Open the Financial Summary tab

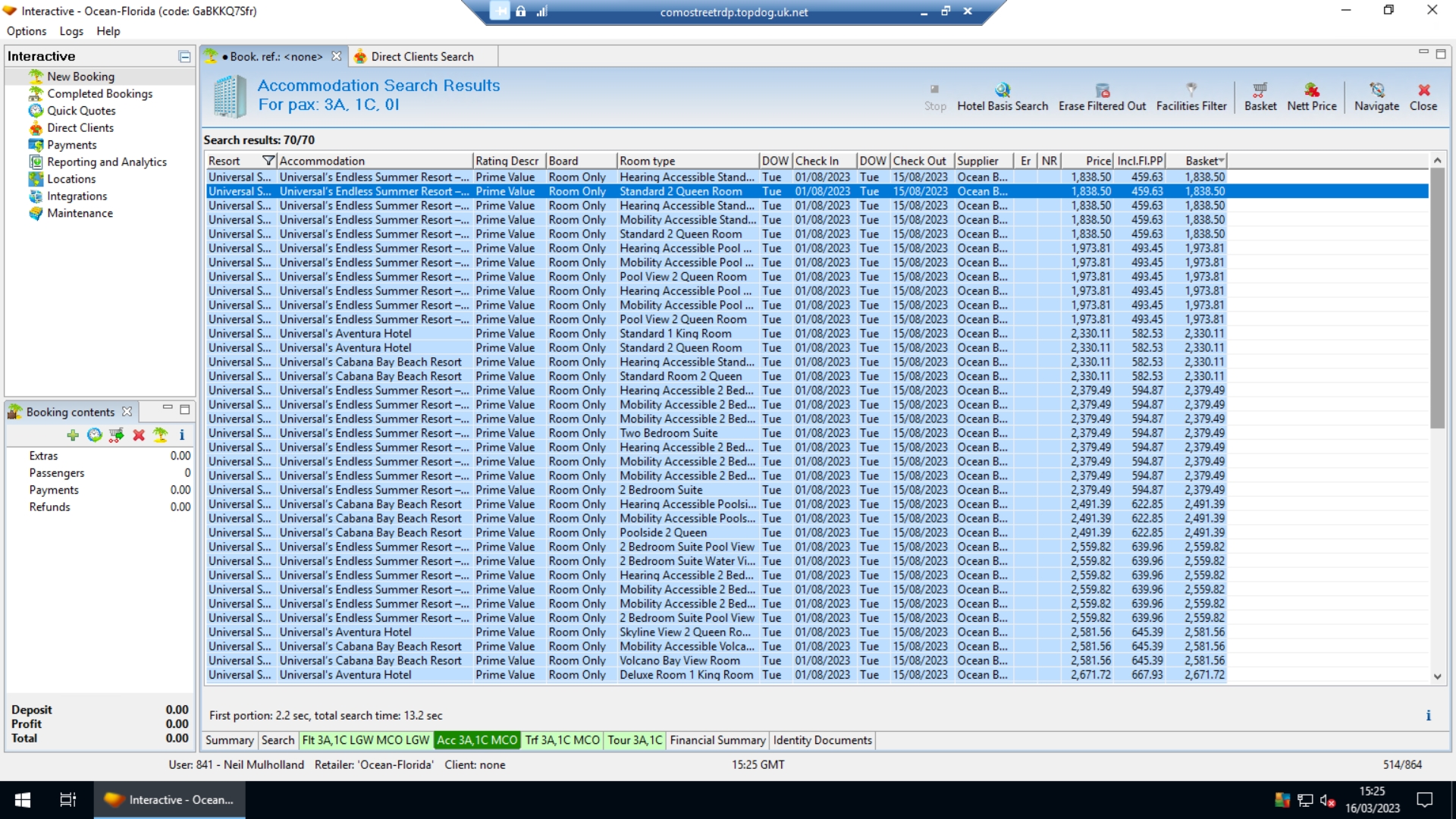pyautogui.click(x=717, y=740)
